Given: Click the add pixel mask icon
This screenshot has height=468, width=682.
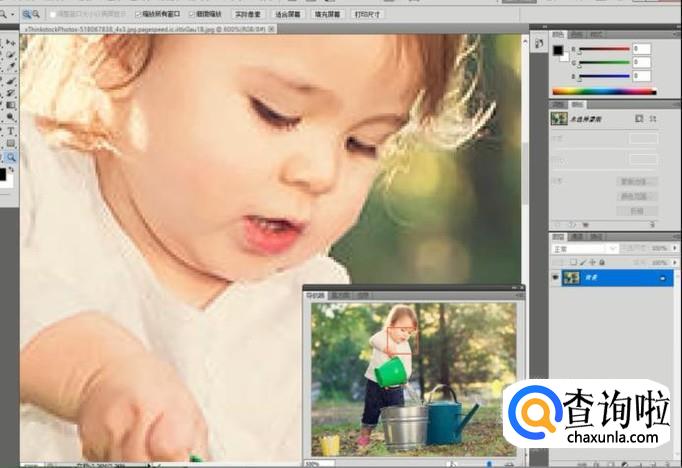Looking at the screenshot, I should point(639,118).
